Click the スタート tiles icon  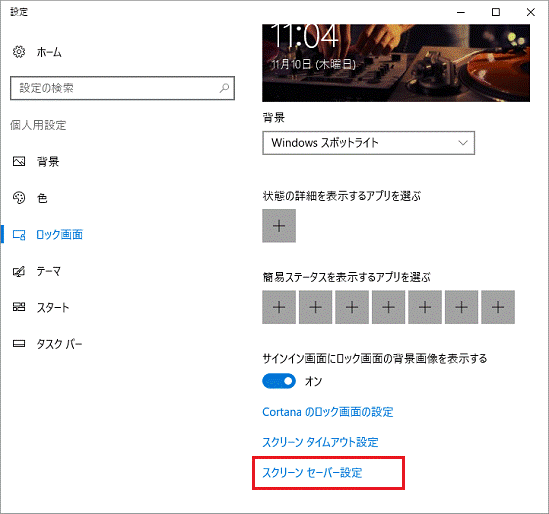pyautogui.click(x=19, y=307)
